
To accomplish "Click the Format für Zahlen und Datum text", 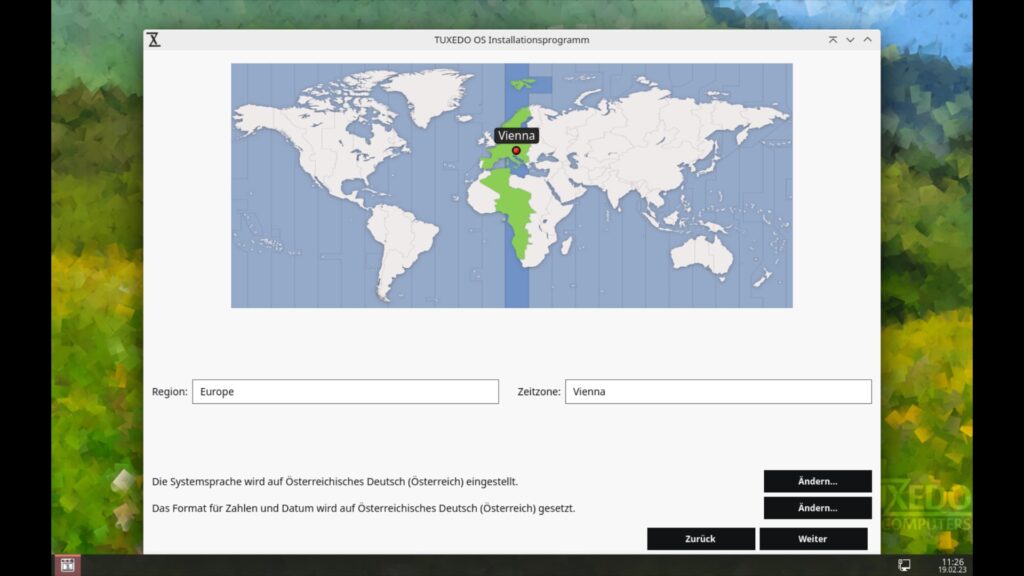I will pyautogui.click(x=363, y=508).
